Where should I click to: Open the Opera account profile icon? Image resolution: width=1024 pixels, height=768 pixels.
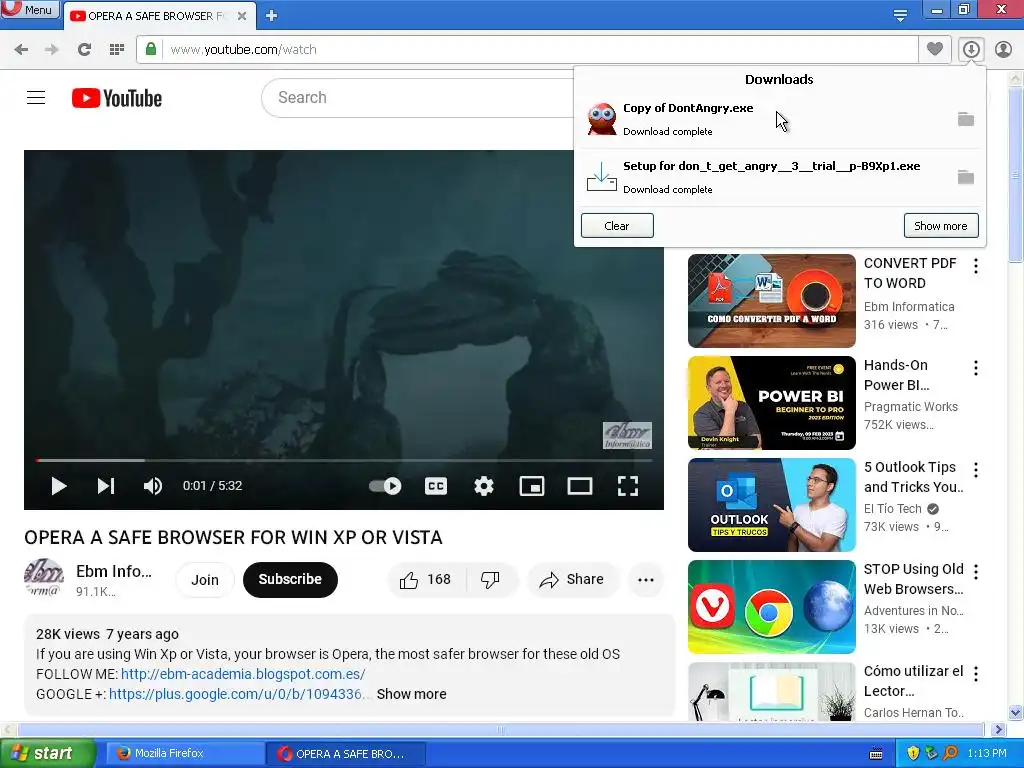coord(1003,49)
